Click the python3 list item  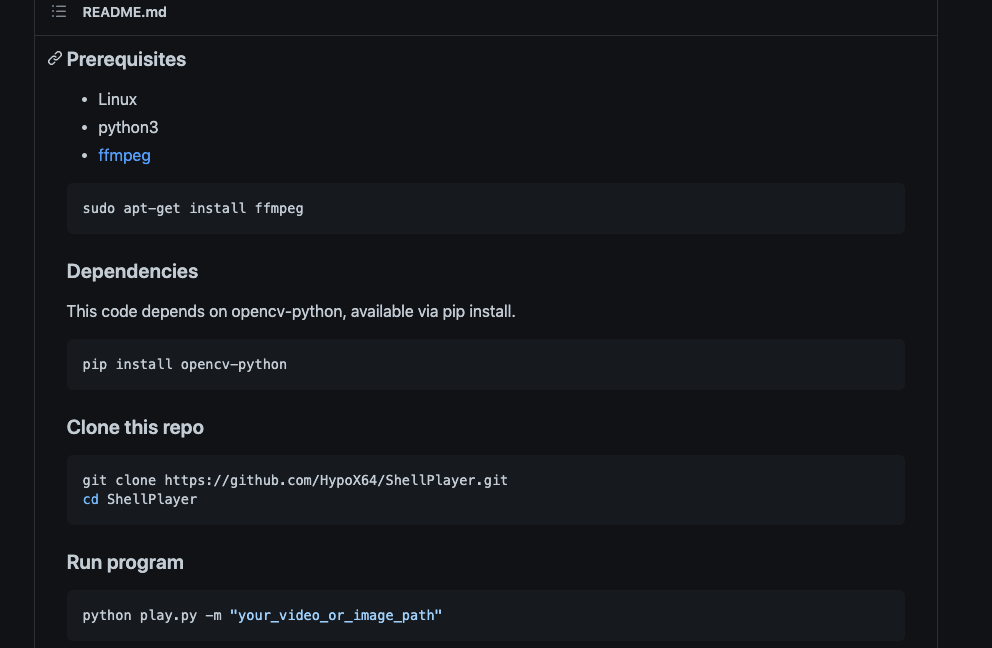128,127
